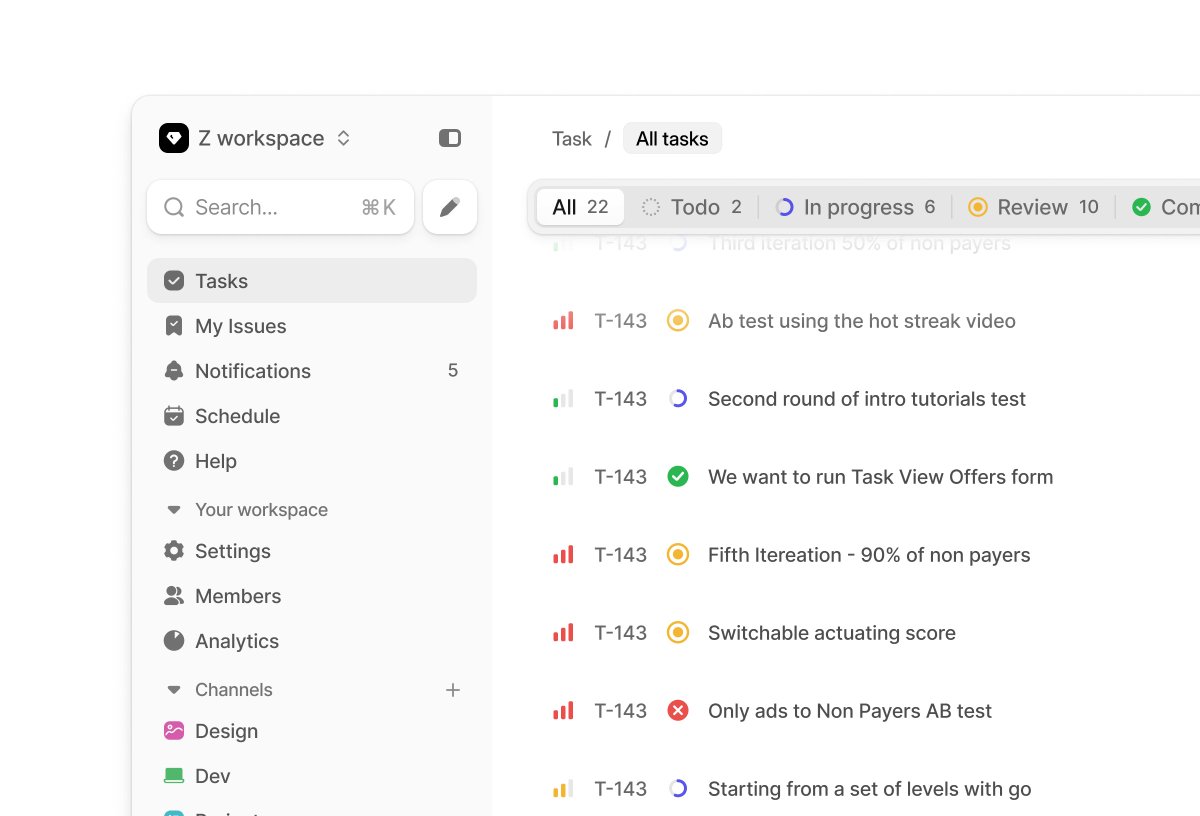
Task: Click priority bars for Only ads task
Action: 563,711
